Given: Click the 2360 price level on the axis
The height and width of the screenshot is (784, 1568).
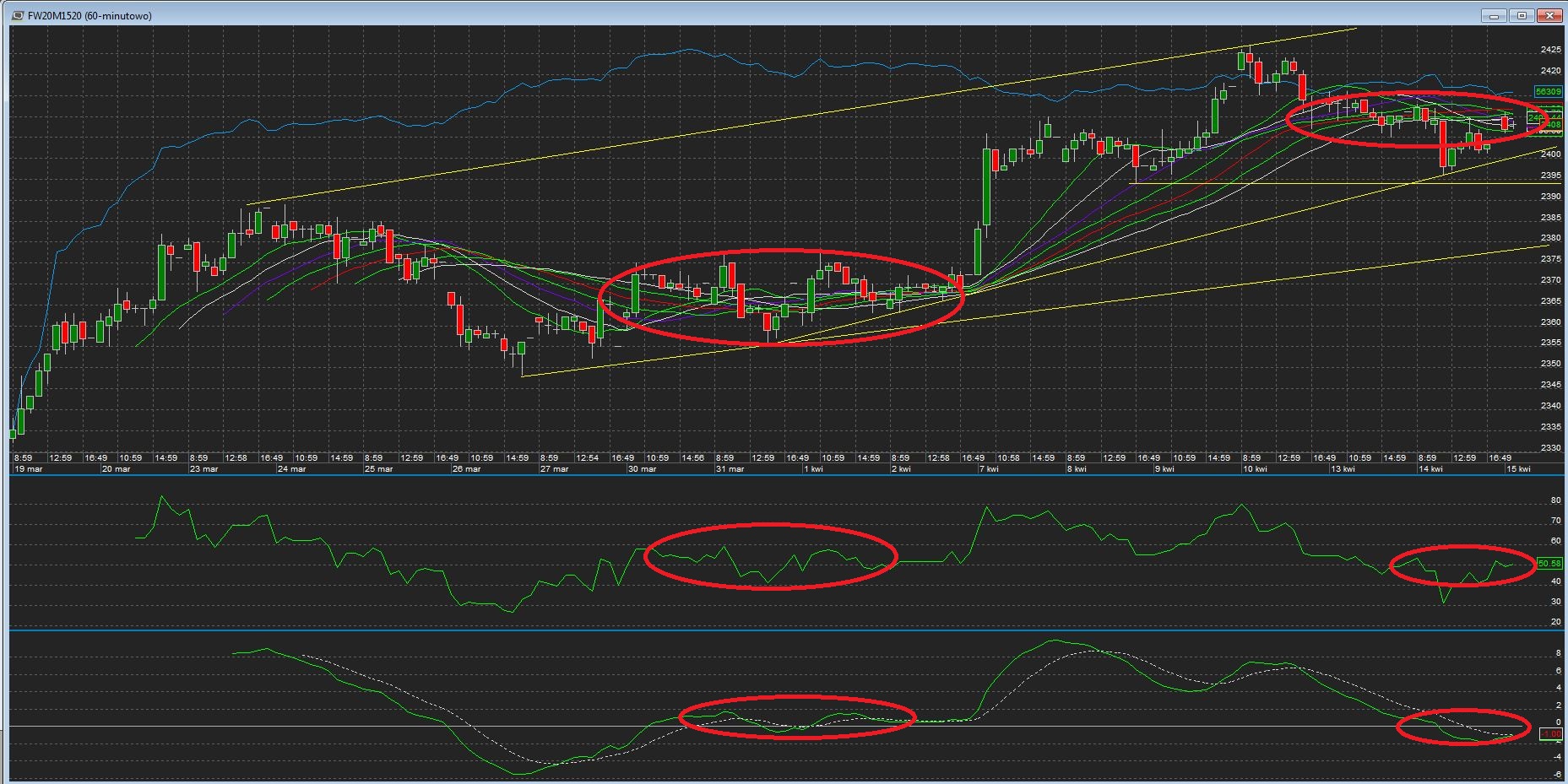Looking at the screenshot, I should pyautogui.click(x=1550, y=322).
